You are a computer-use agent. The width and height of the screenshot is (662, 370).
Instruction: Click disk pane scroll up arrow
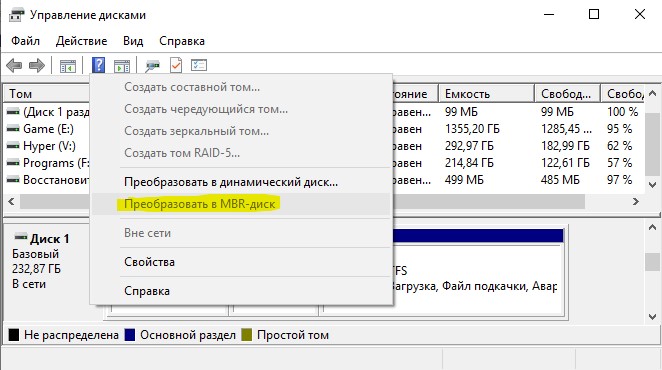point(652,227)
